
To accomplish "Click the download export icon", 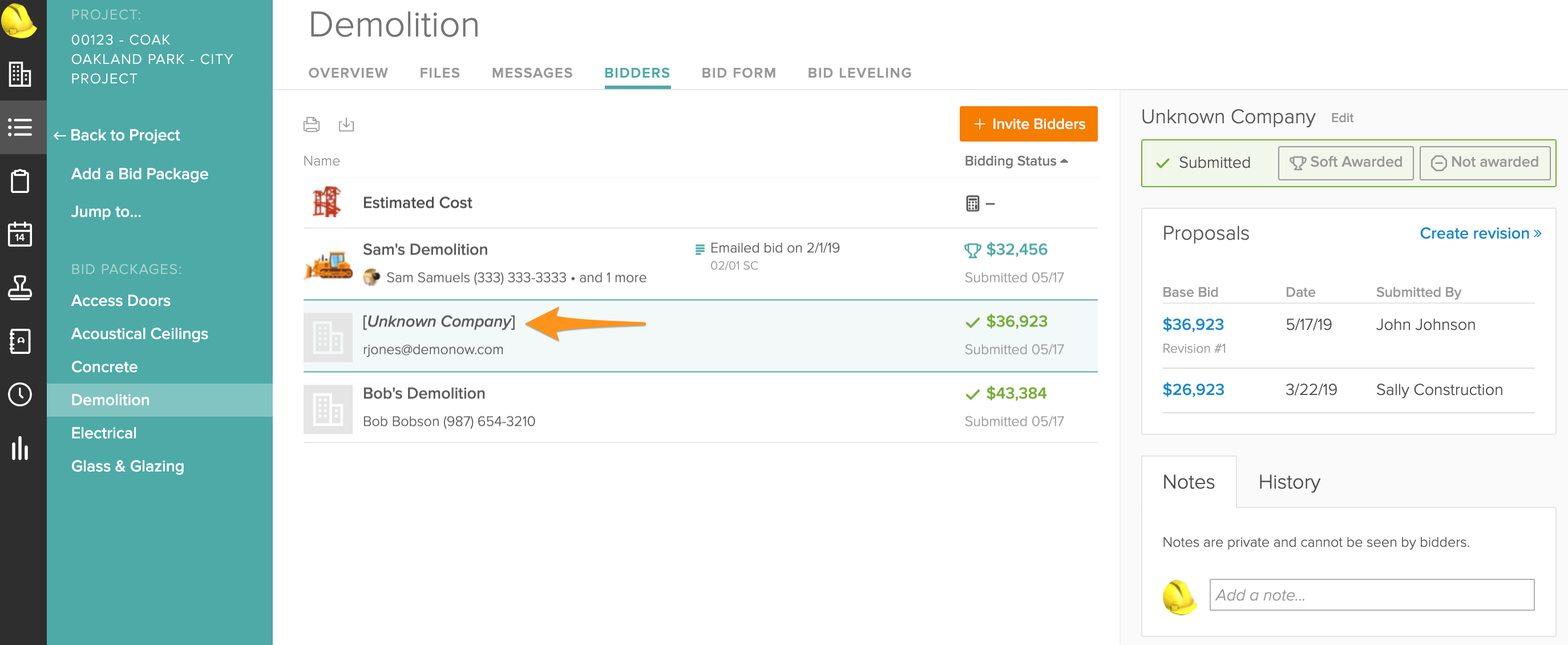I will coord(346,125).
